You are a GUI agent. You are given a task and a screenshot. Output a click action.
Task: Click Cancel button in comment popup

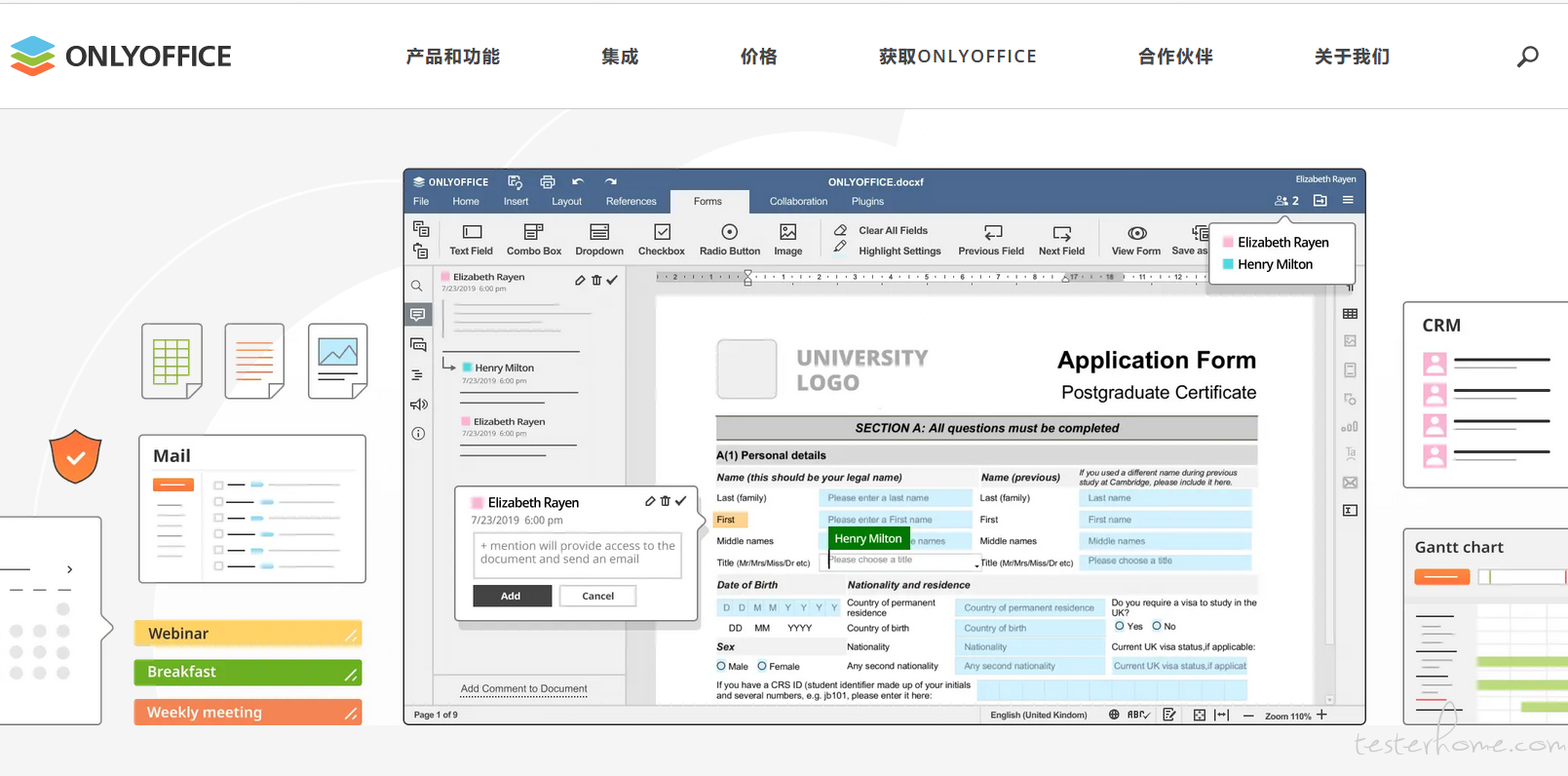click(598, 596)
